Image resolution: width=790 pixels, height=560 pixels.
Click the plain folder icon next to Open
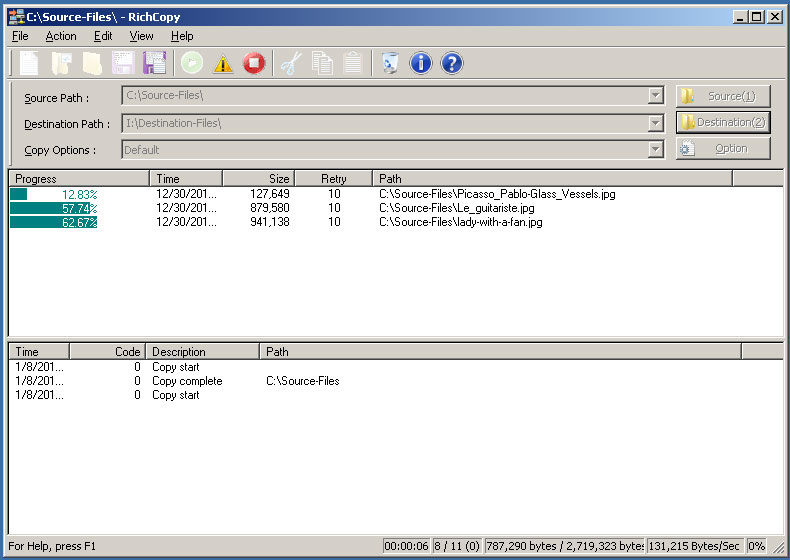click(92, 64)
